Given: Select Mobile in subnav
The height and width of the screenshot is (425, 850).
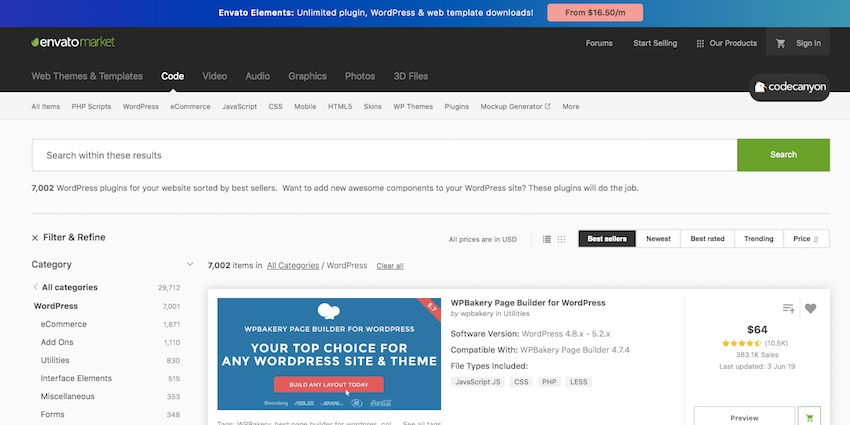Looking at the screenshot, I should click(x=305, y=107).
